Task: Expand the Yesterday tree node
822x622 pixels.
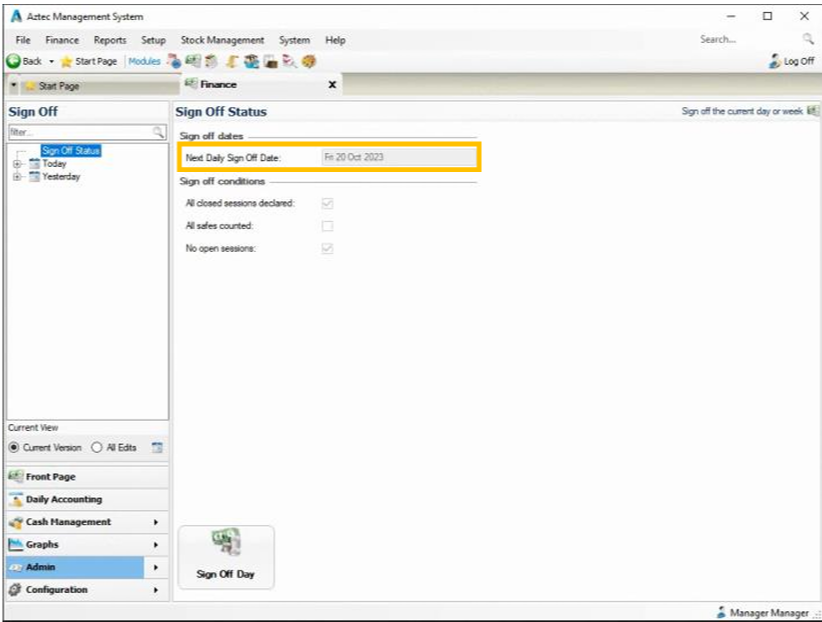Action: pyautogui.click(x=17, y=177)
